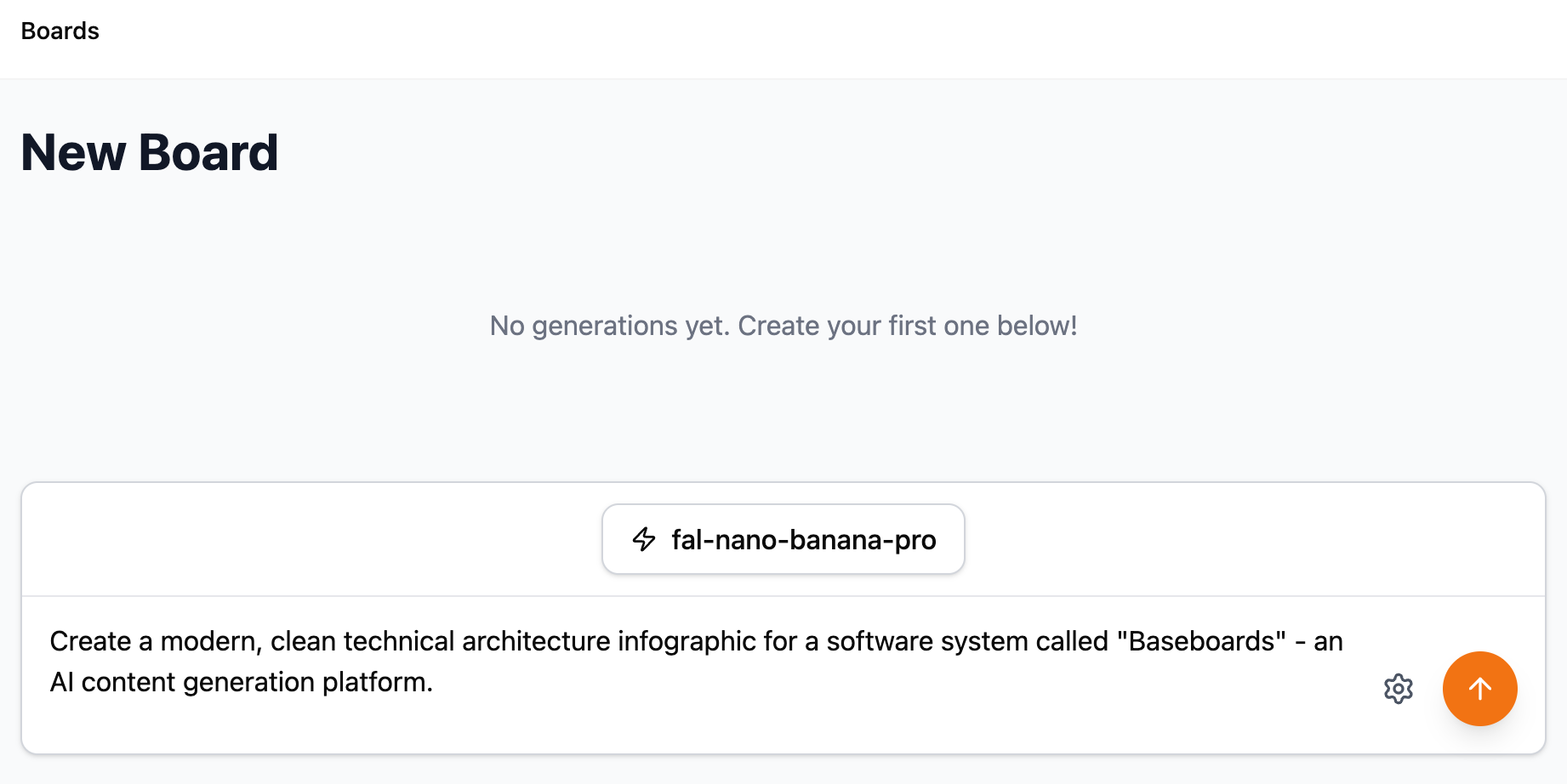1567x784 pixels.
Task: Navigate to Boards in the header
Action: coord(60,31)
